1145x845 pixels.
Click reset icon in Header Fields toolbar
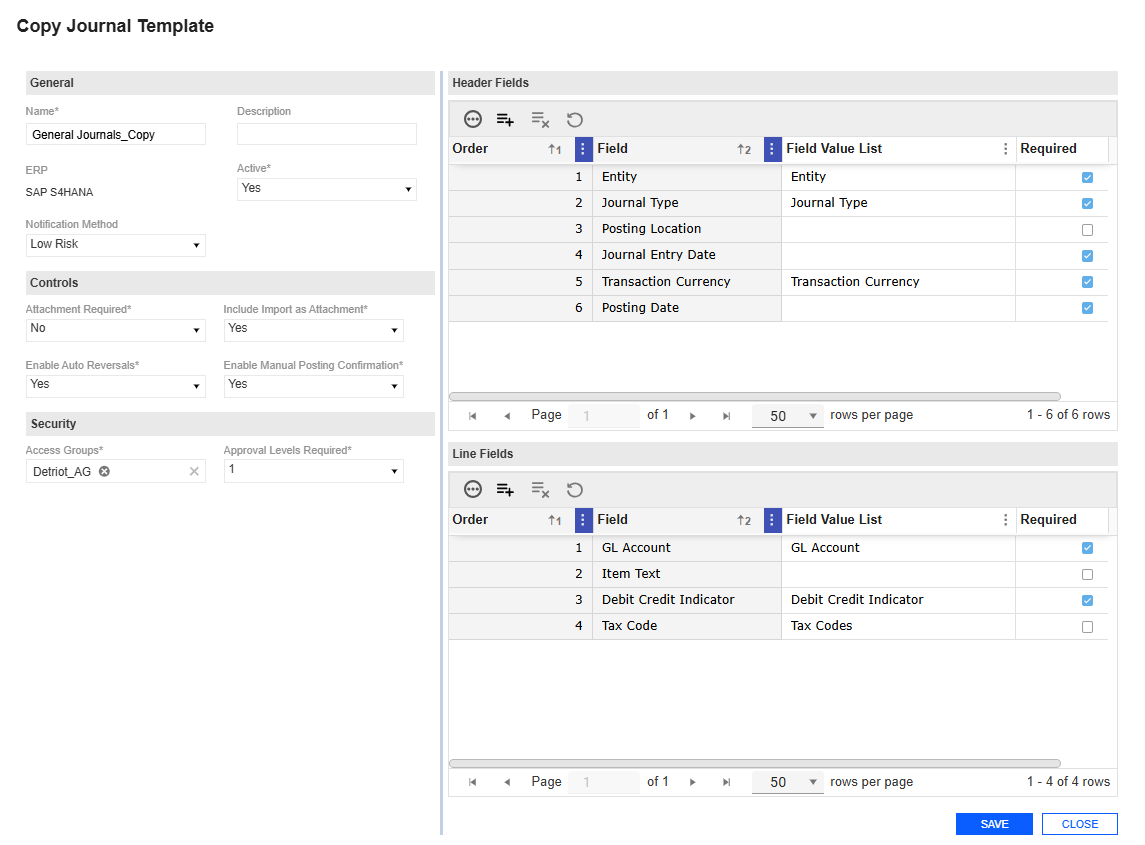(x=575, y=119)
